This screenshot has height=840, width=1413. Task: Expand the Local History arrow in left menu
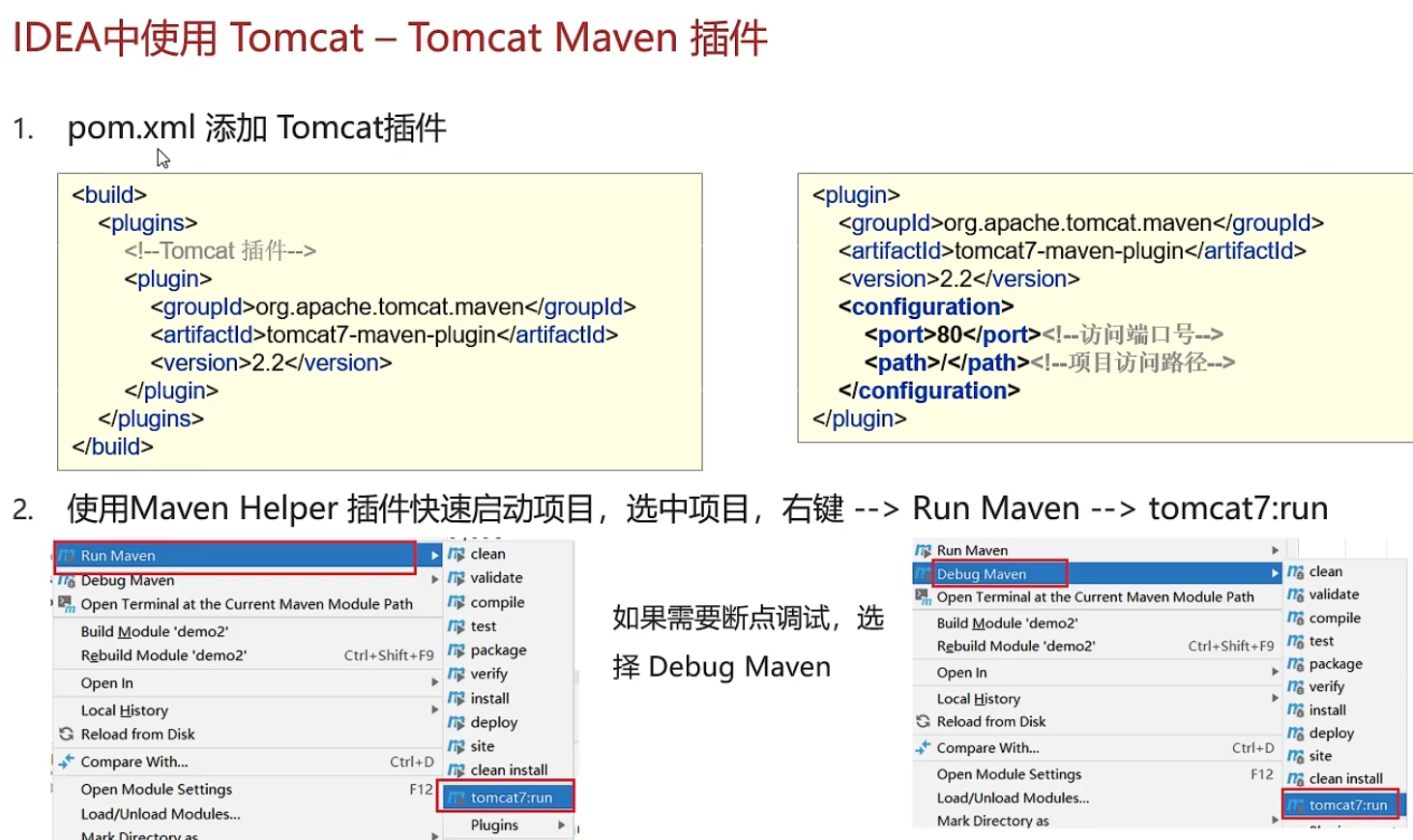point(435,710)
